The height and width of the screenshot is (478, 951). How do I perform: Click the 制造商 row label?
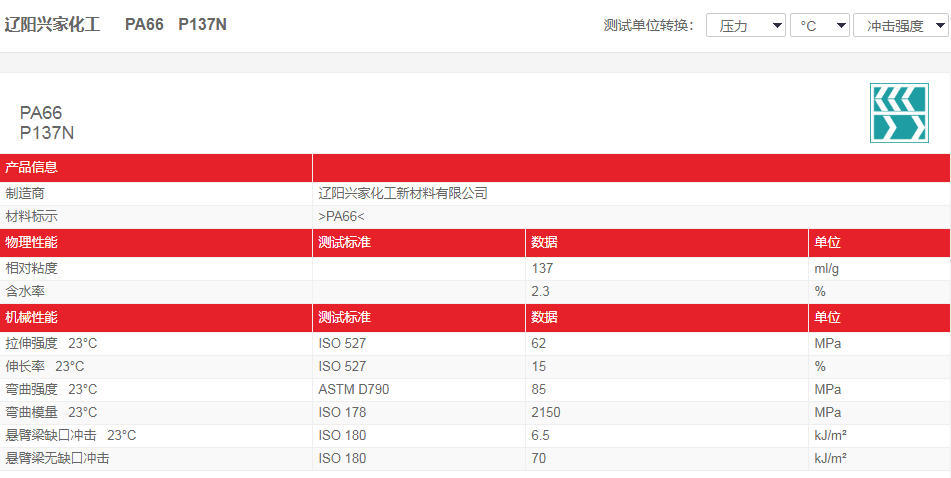25,194
